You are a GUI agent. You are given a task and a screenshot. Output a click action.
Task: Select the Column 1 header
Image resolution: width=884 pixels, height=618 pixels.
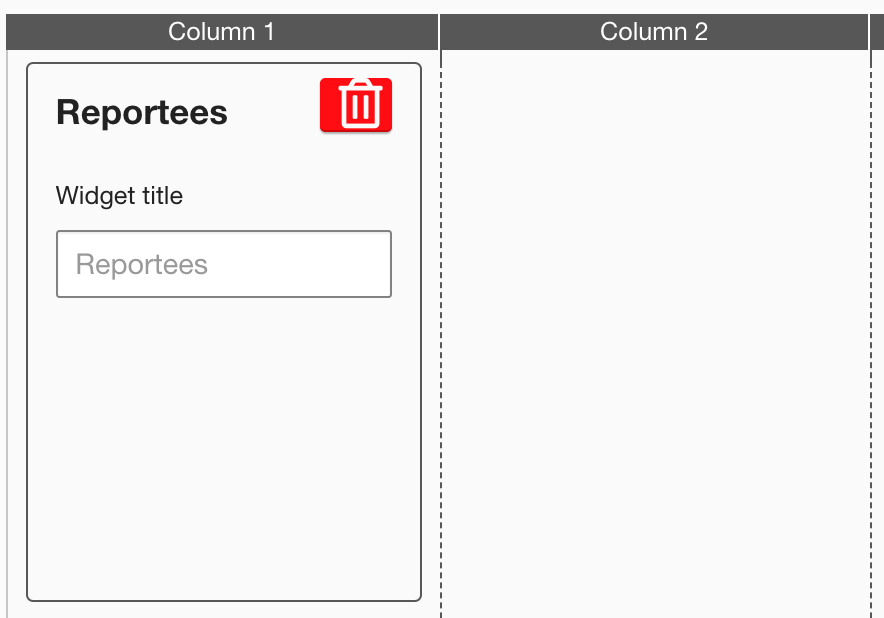[221, 32]
